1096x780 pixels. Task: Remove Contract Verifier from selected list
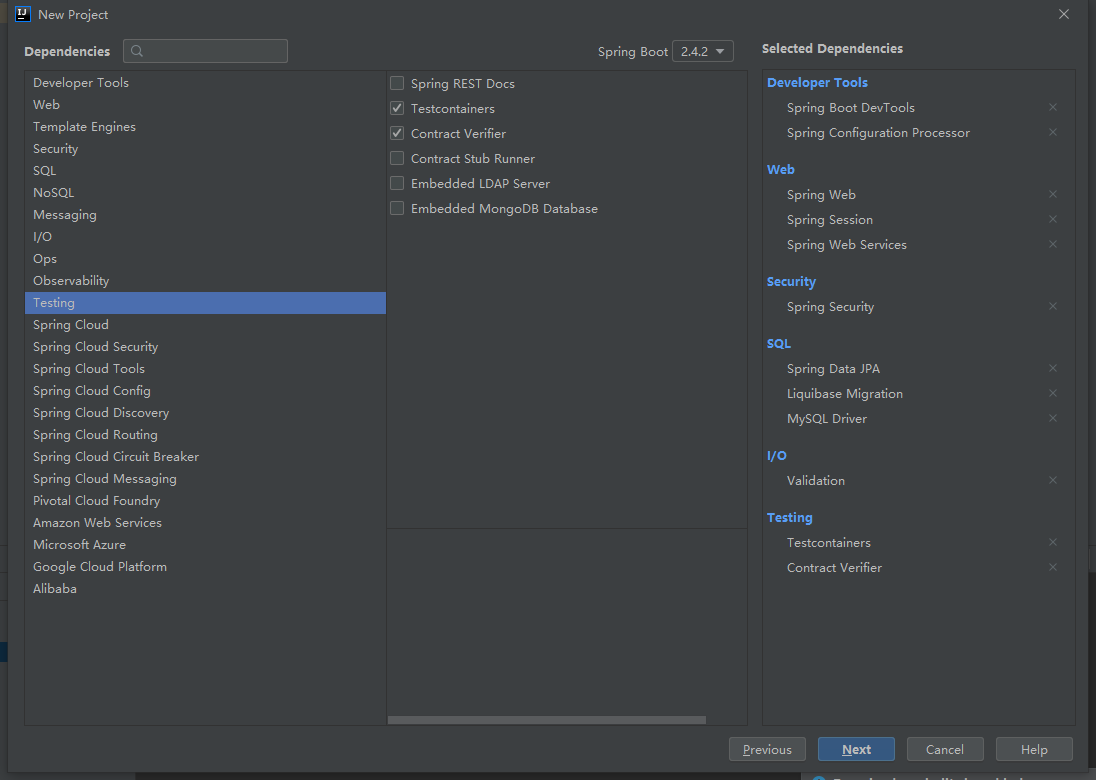pyautogui.click(x=1053, y=567)
